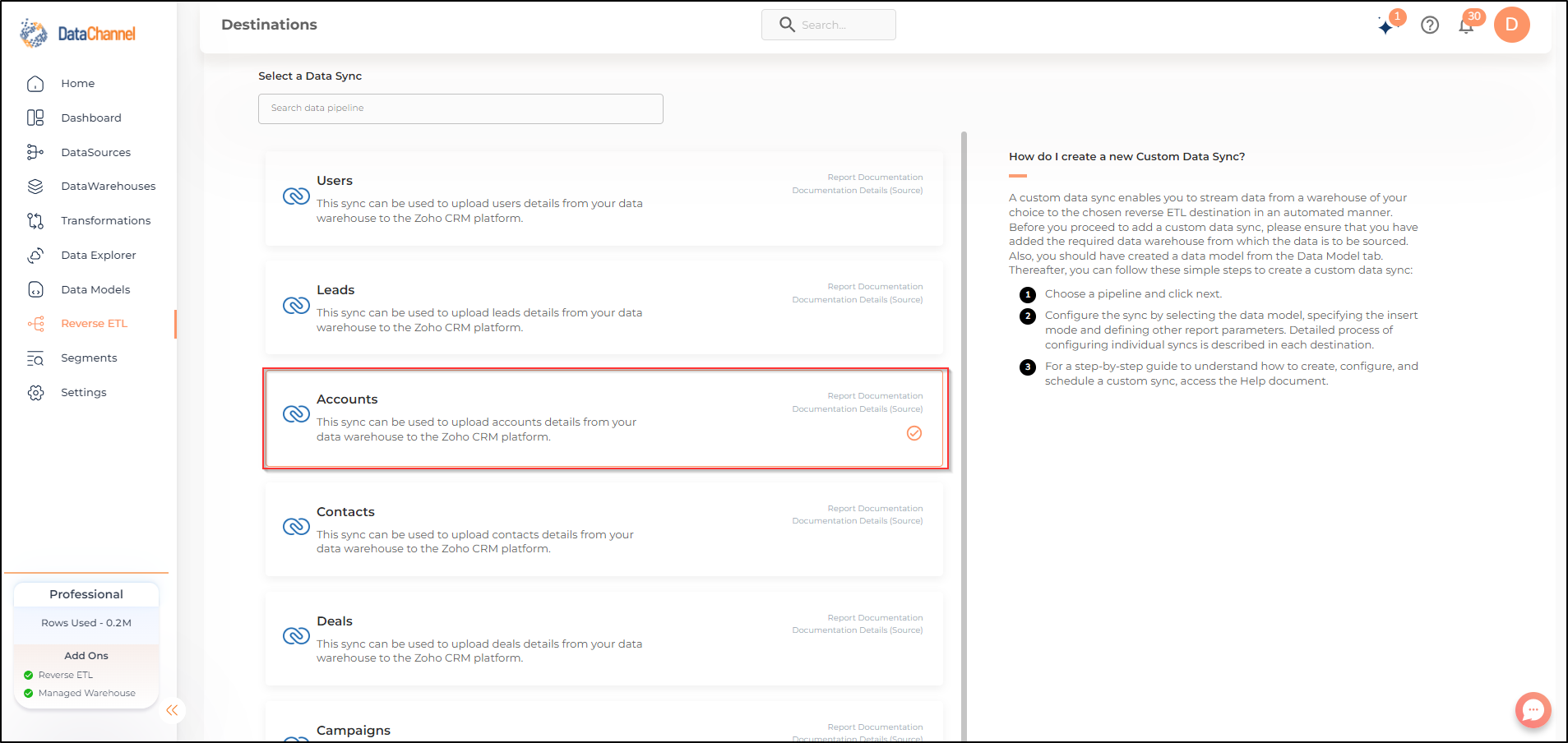Click the Data Models icon
Viewport: 1568px width, 743px height.
(x=35, y=289)
